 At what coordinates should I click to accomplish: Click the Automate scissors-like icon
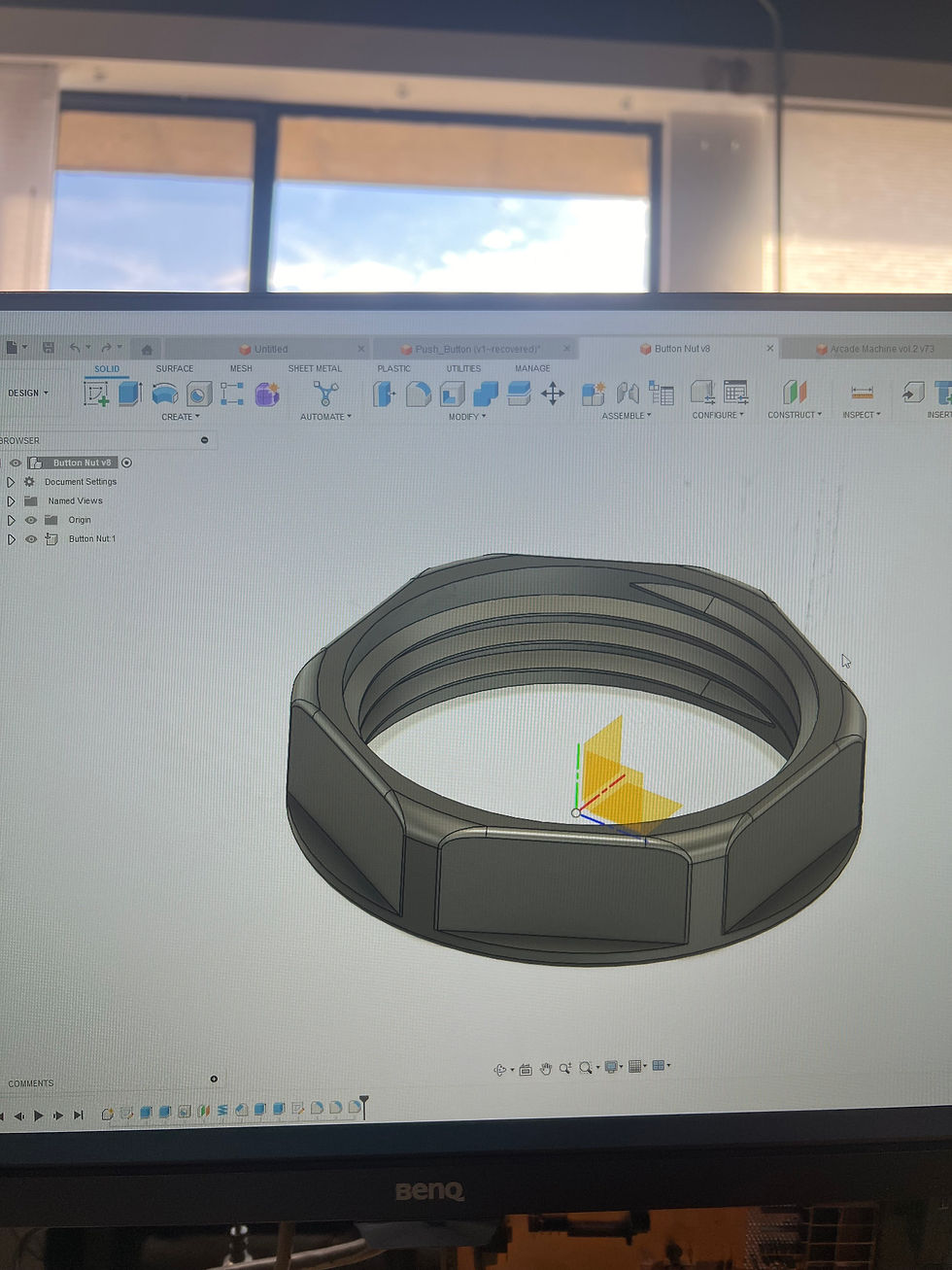tap(325, 394)
